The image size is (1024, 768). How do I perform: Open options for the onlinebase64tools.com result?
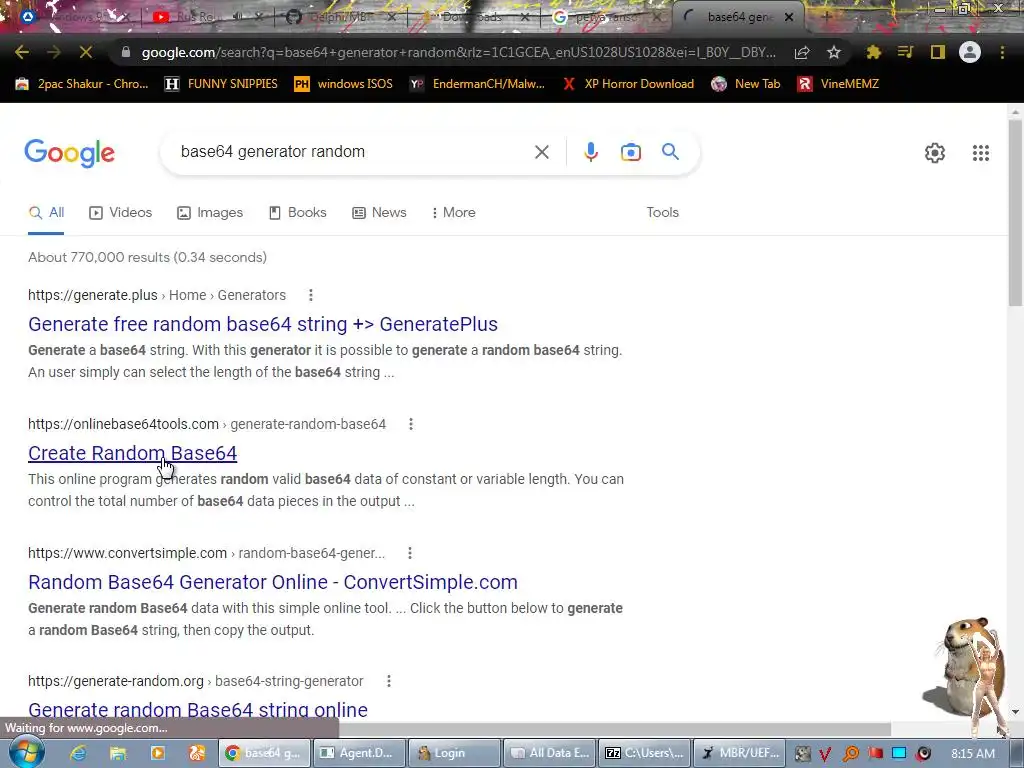(411, 424)
